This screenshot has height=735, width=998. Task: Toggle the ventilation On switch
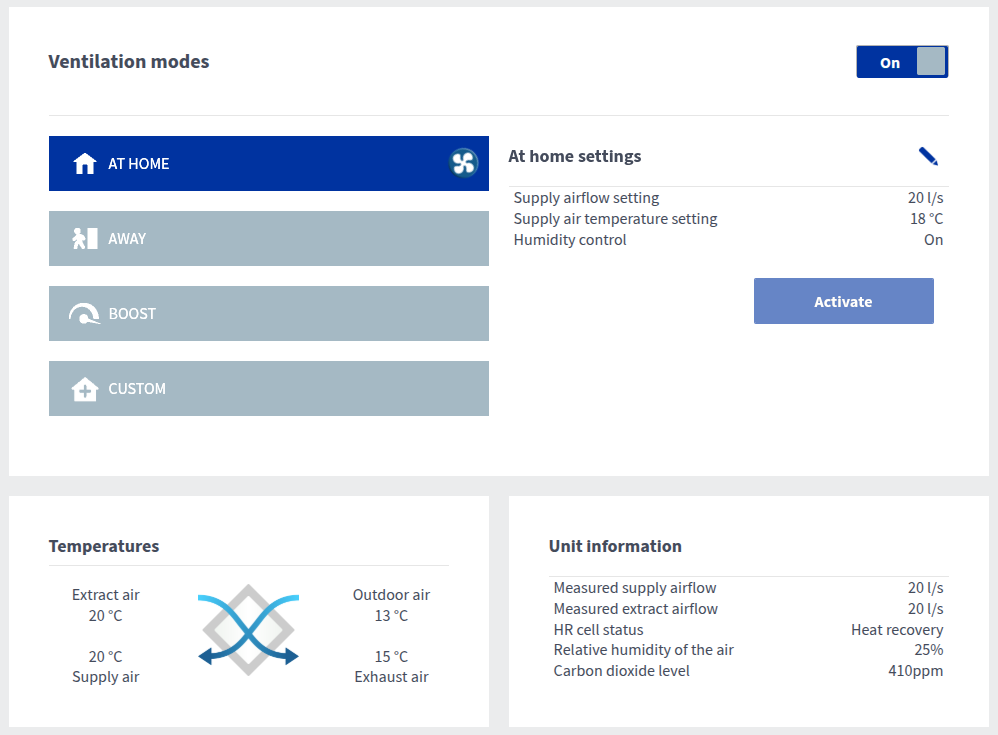pos(901,62)
